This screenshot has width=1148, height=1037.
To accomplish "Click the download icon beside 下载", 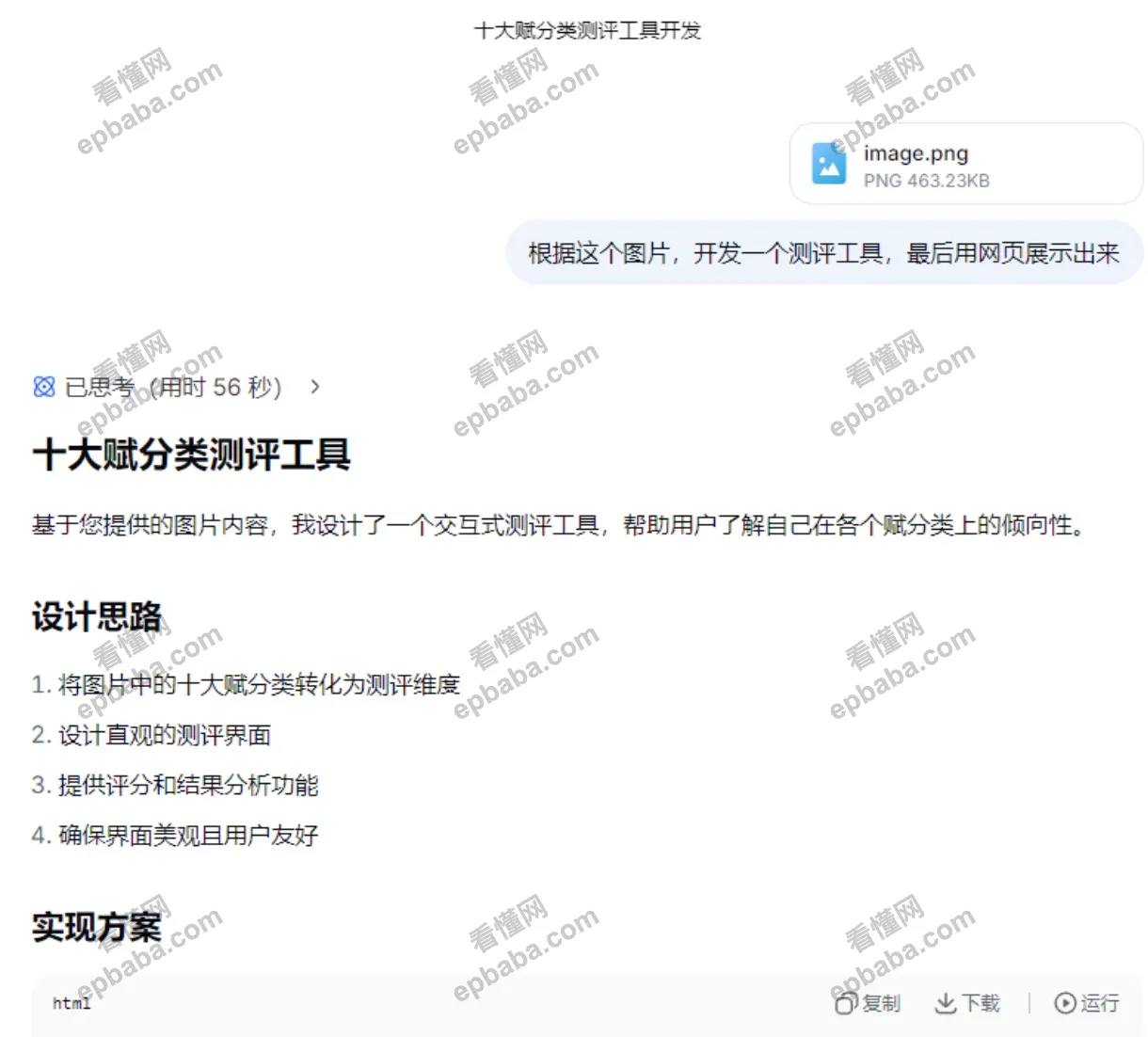I will click(x=945, y=1003).
